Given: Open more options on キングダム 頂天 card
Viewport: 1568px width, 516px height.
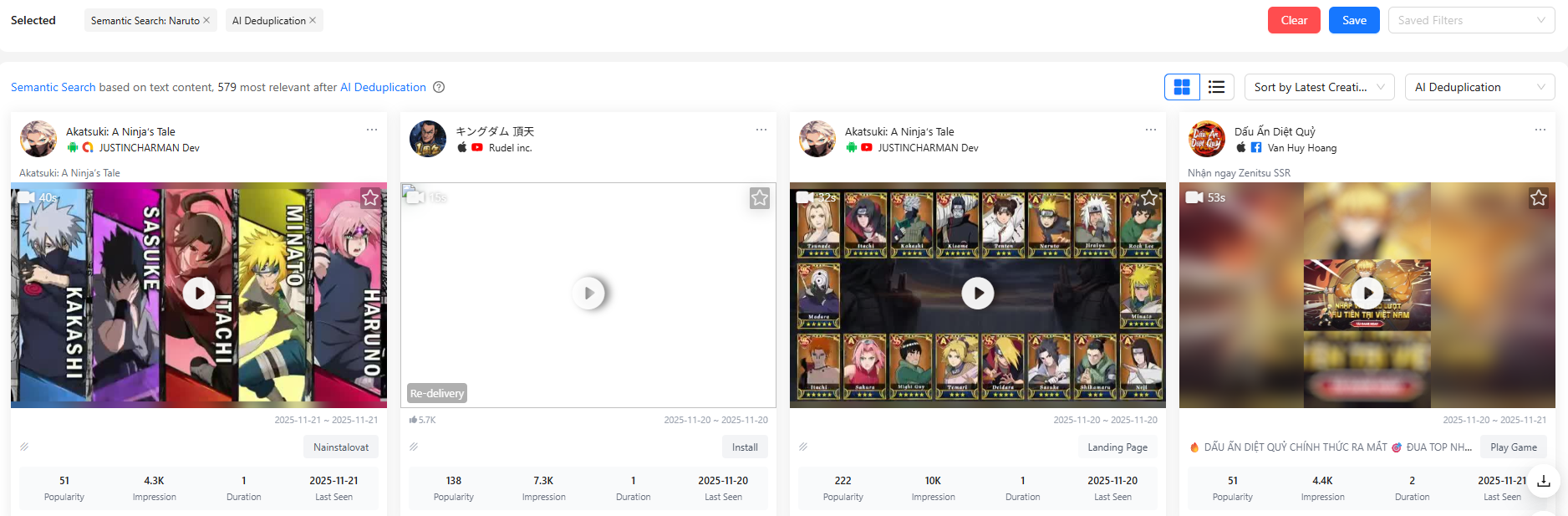Looking at the screenshot, I should [761, 130].
